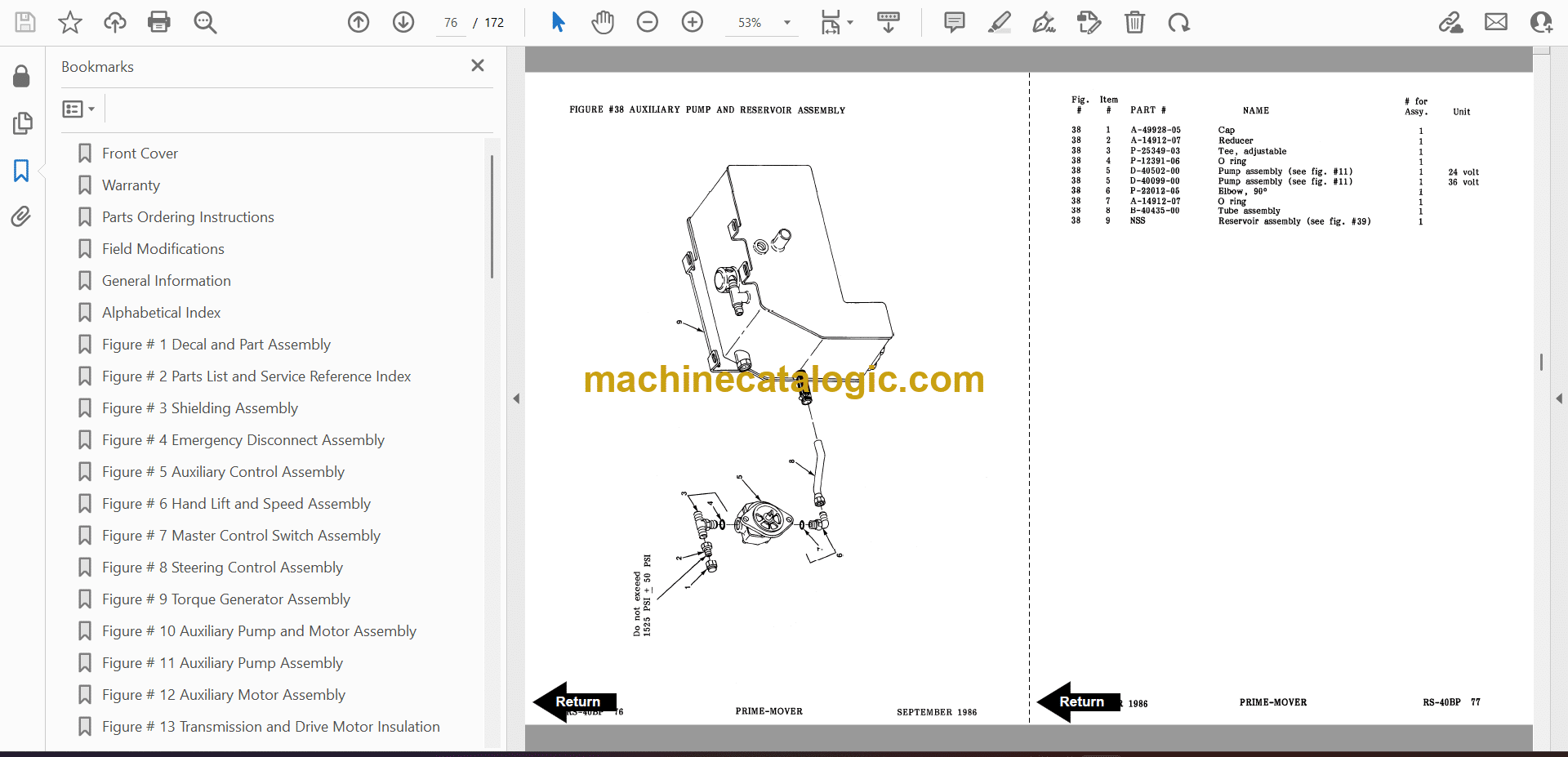
Task: Send the file by email
Action: coord(1496,22)
